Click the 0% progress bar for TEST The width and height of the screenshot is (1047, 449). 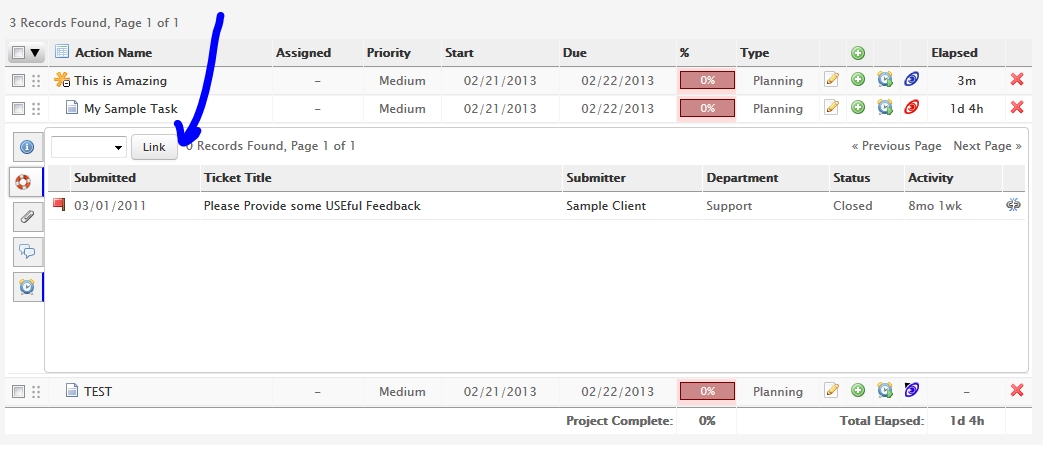click(x=707, y=392)
